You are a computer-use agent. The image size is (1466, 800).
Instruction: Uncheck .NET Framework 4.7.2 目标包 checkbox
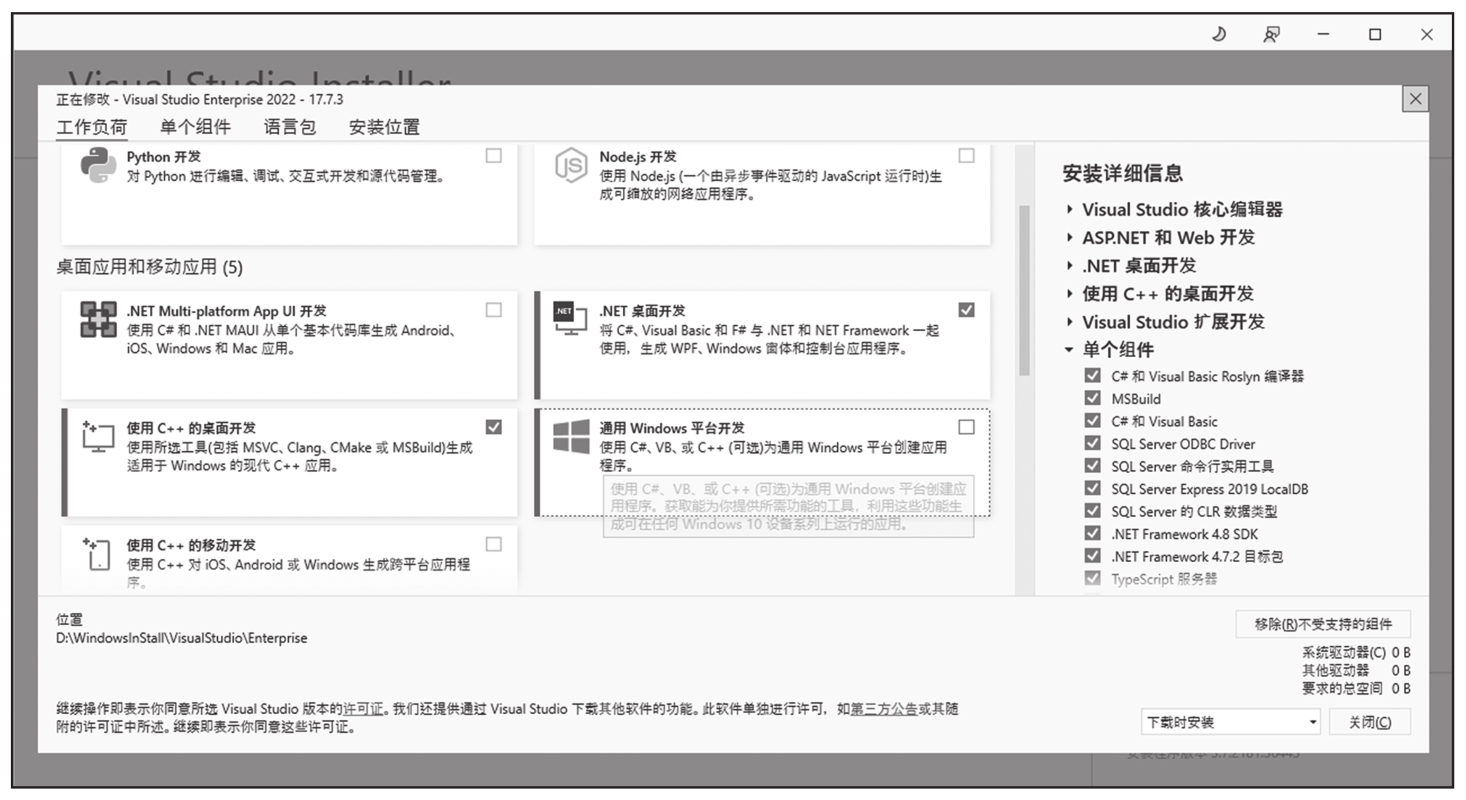(x=1092, y=556)
